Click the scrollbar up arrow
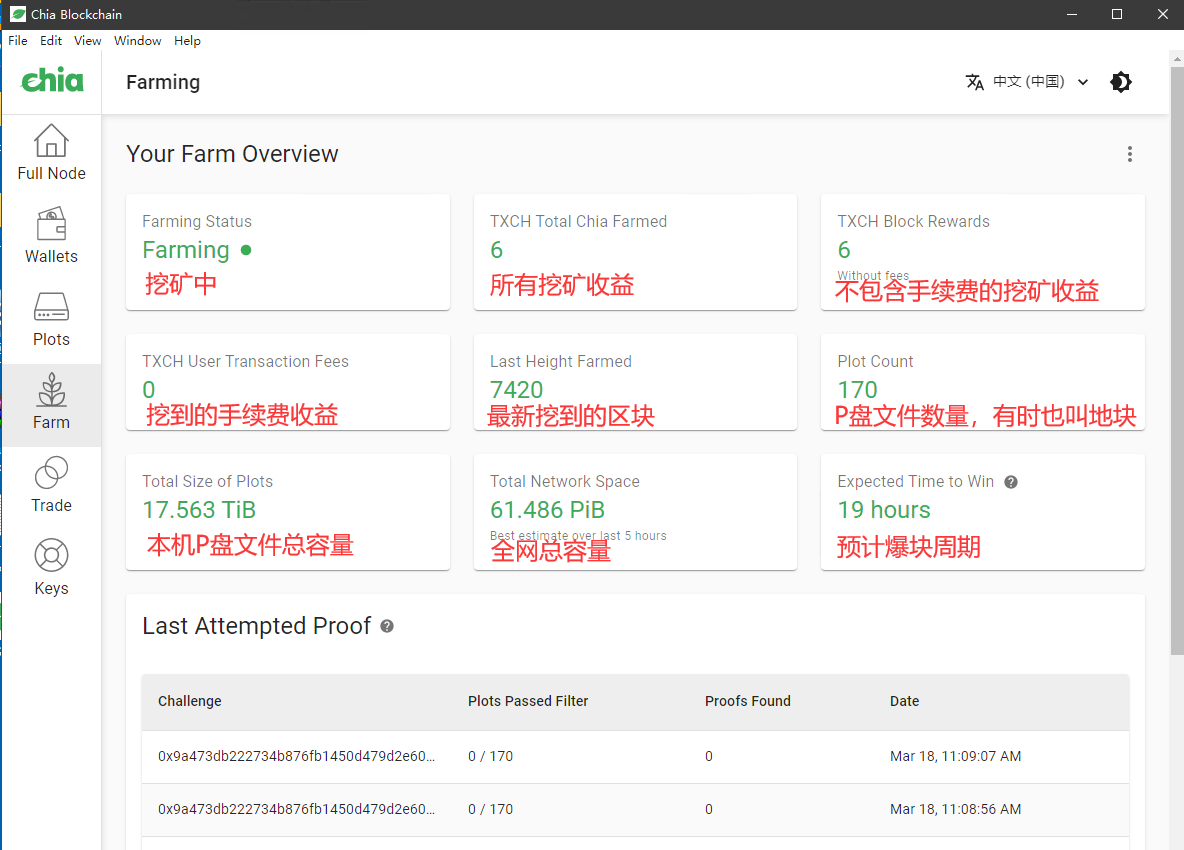This screenshot has height=850, width=1184. 1177,58
